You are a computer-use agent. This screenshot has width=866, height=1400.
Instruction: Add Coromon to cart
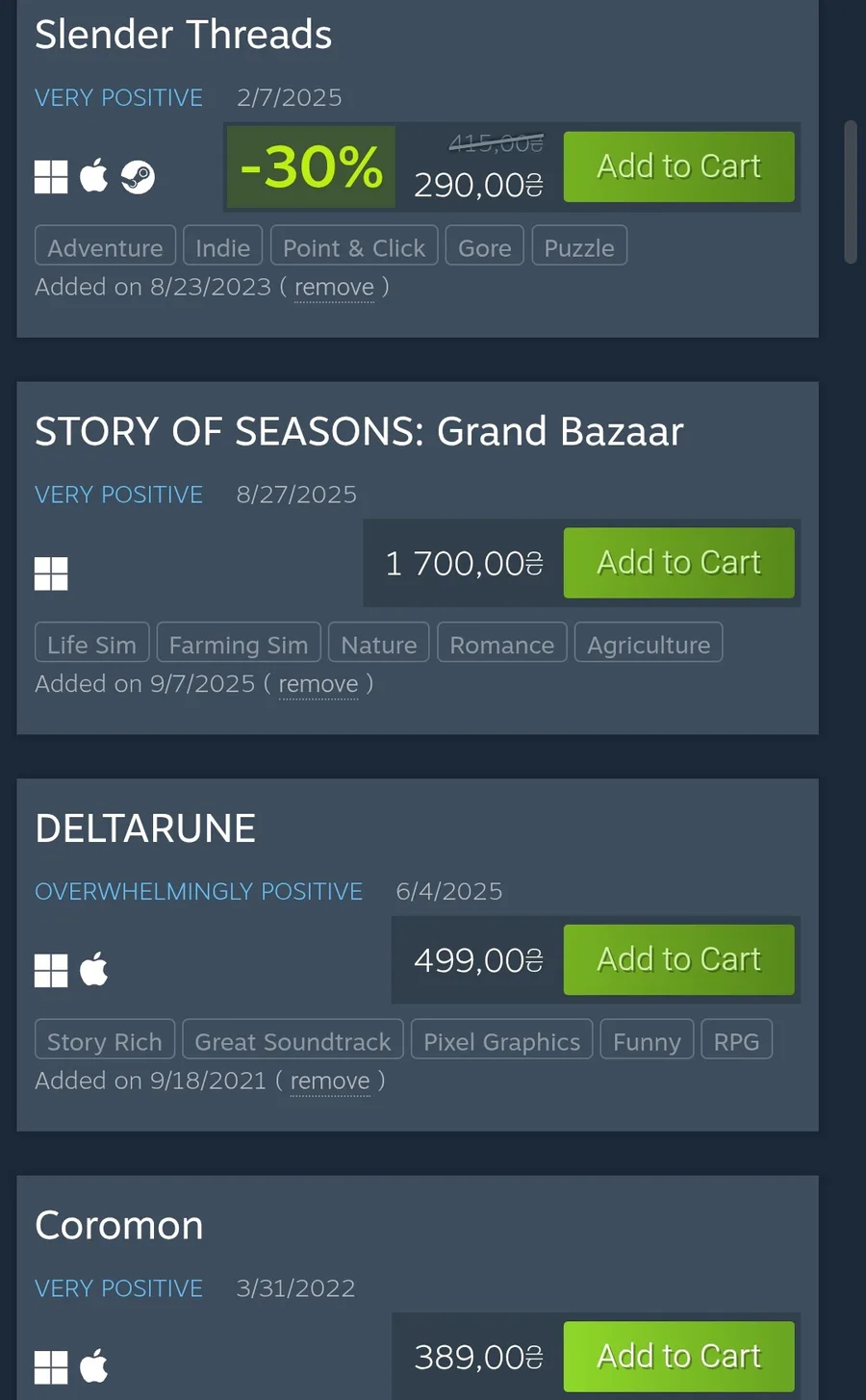(x=679, y=1357)
